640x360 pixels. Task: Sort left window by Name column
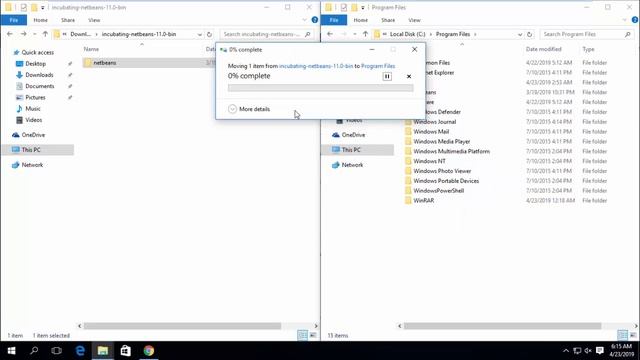pos(91,49)
